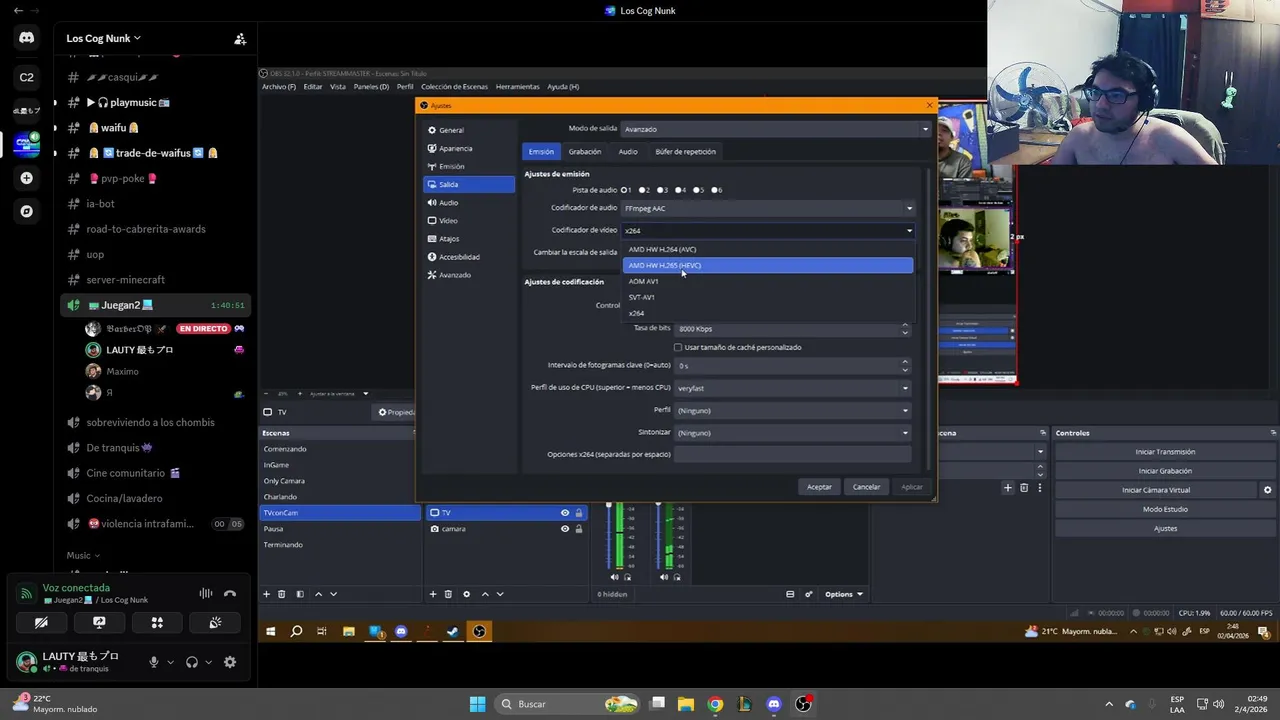Open the Audio settings category in sidebar
The image size is (1280, 720).
469,202
